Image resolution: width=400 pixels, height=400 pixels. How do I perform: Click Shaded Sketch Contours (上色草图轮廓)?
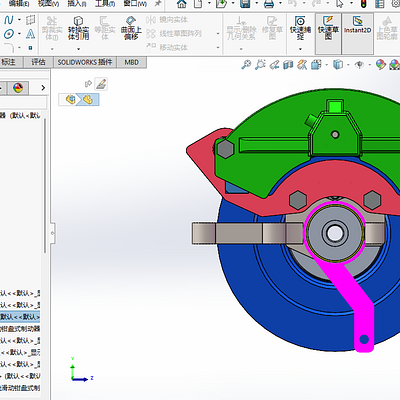[x=387, y=28]
